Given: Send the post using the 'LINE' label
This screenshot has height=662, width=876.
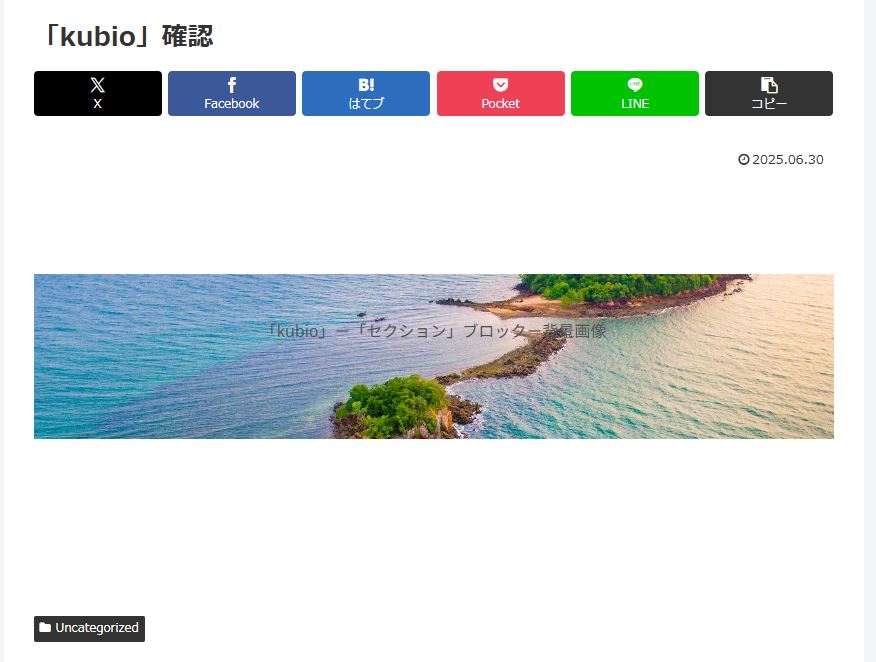Looking at the screenshot, I should pos(635,104).
